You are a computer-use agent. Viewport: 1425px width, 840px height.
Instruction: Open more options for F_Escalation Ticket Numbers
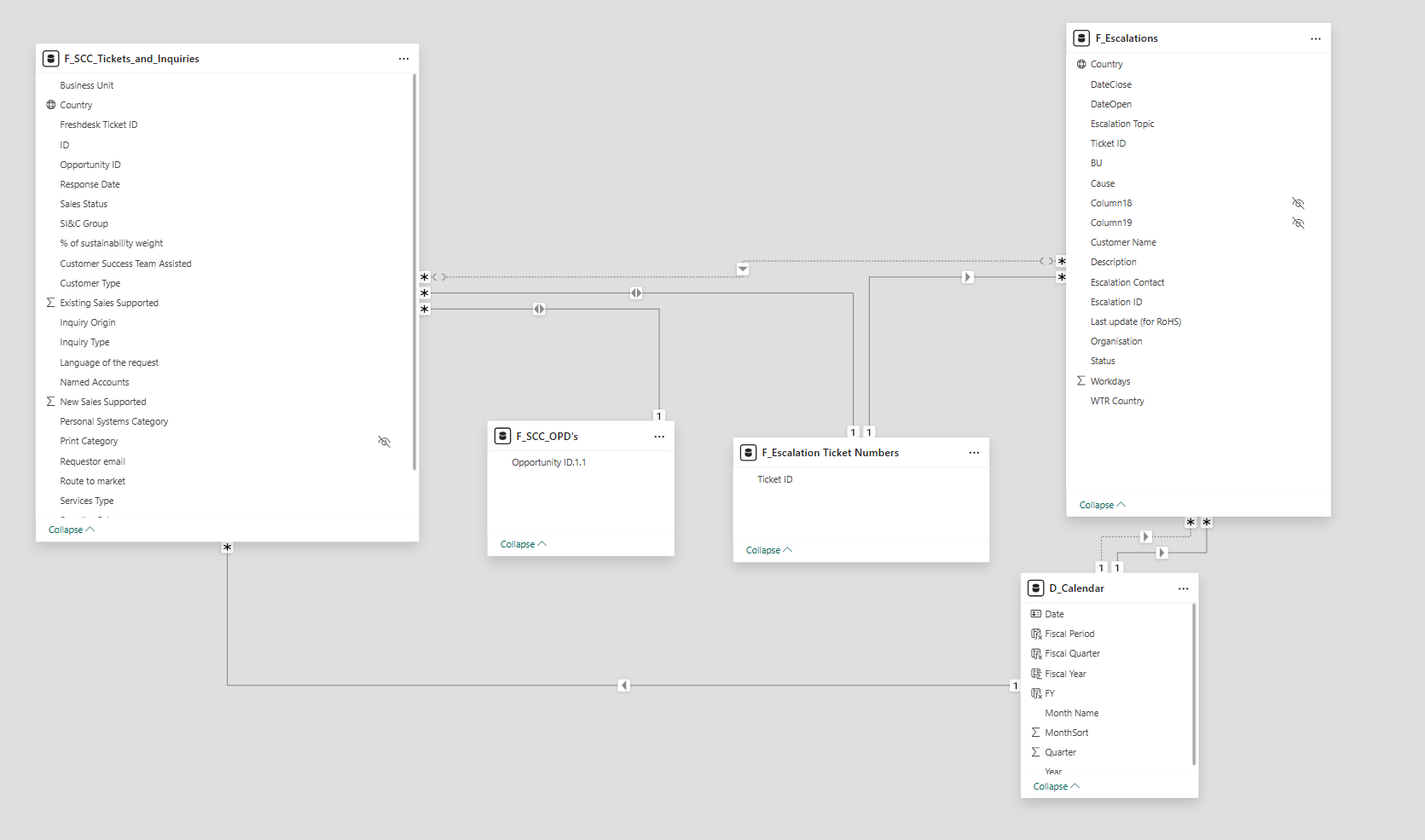click(974, 453)
